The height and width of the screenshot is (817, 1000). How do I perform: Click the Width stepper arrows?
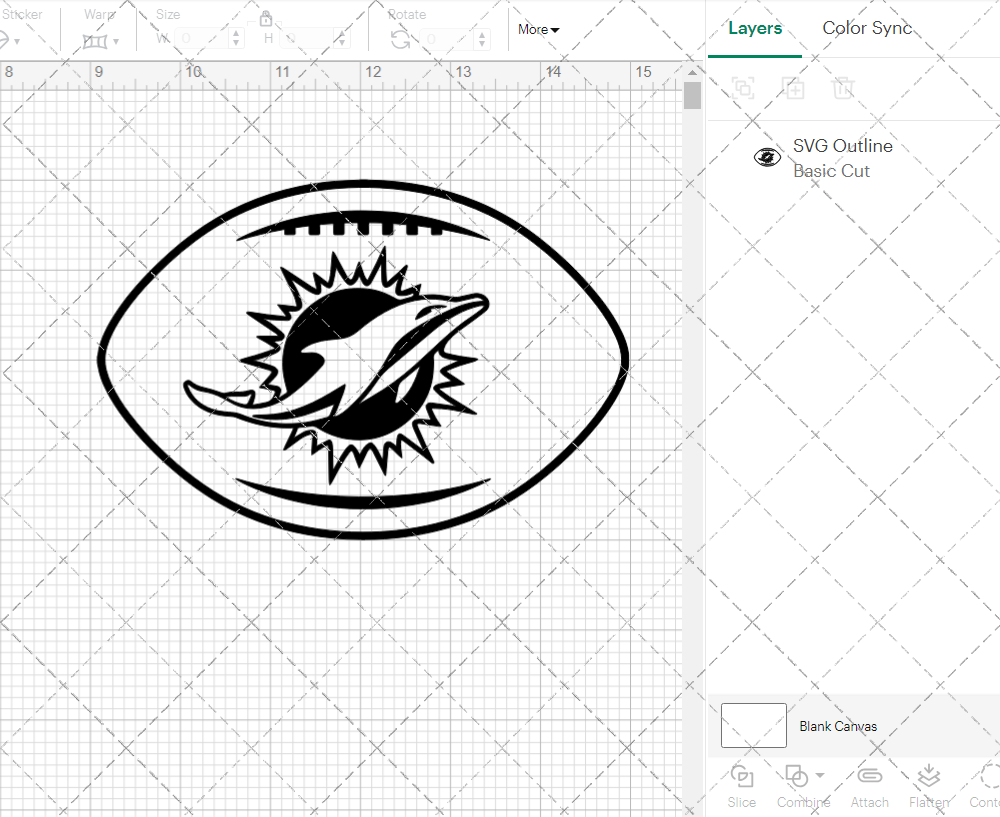pos(236,39)
